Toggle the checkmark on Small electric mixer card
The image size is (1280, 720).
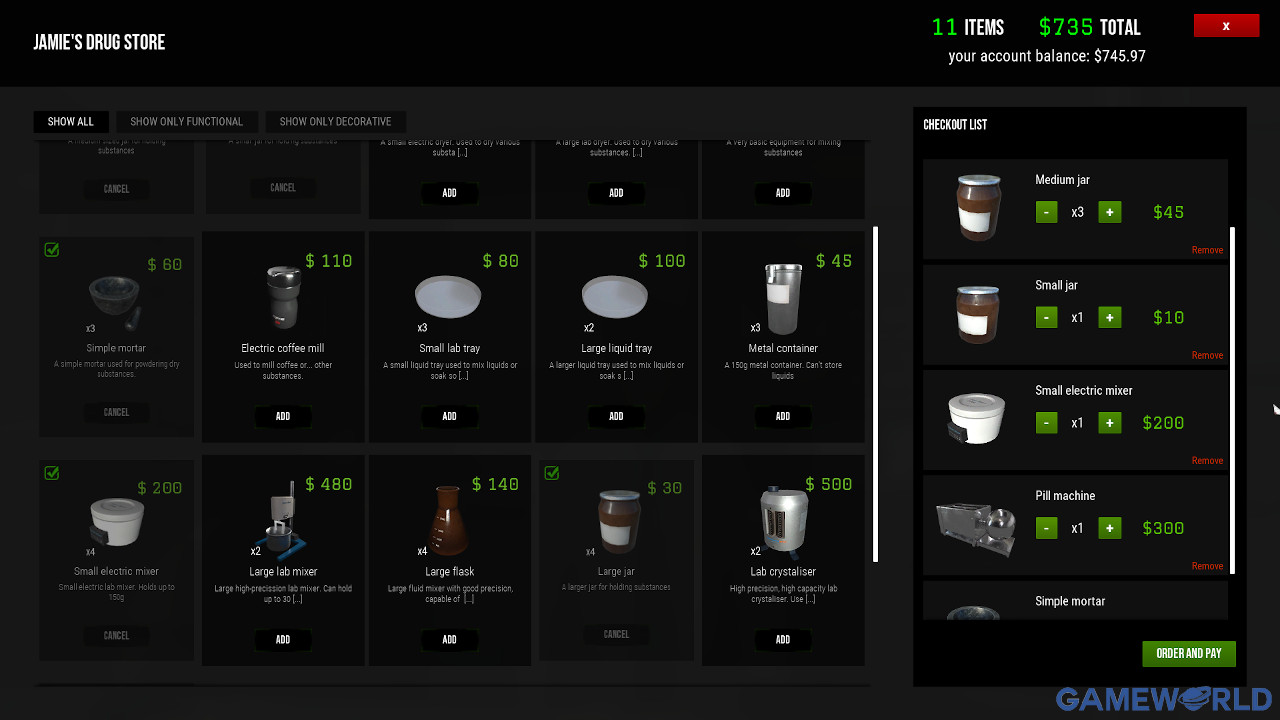[52, 473]
